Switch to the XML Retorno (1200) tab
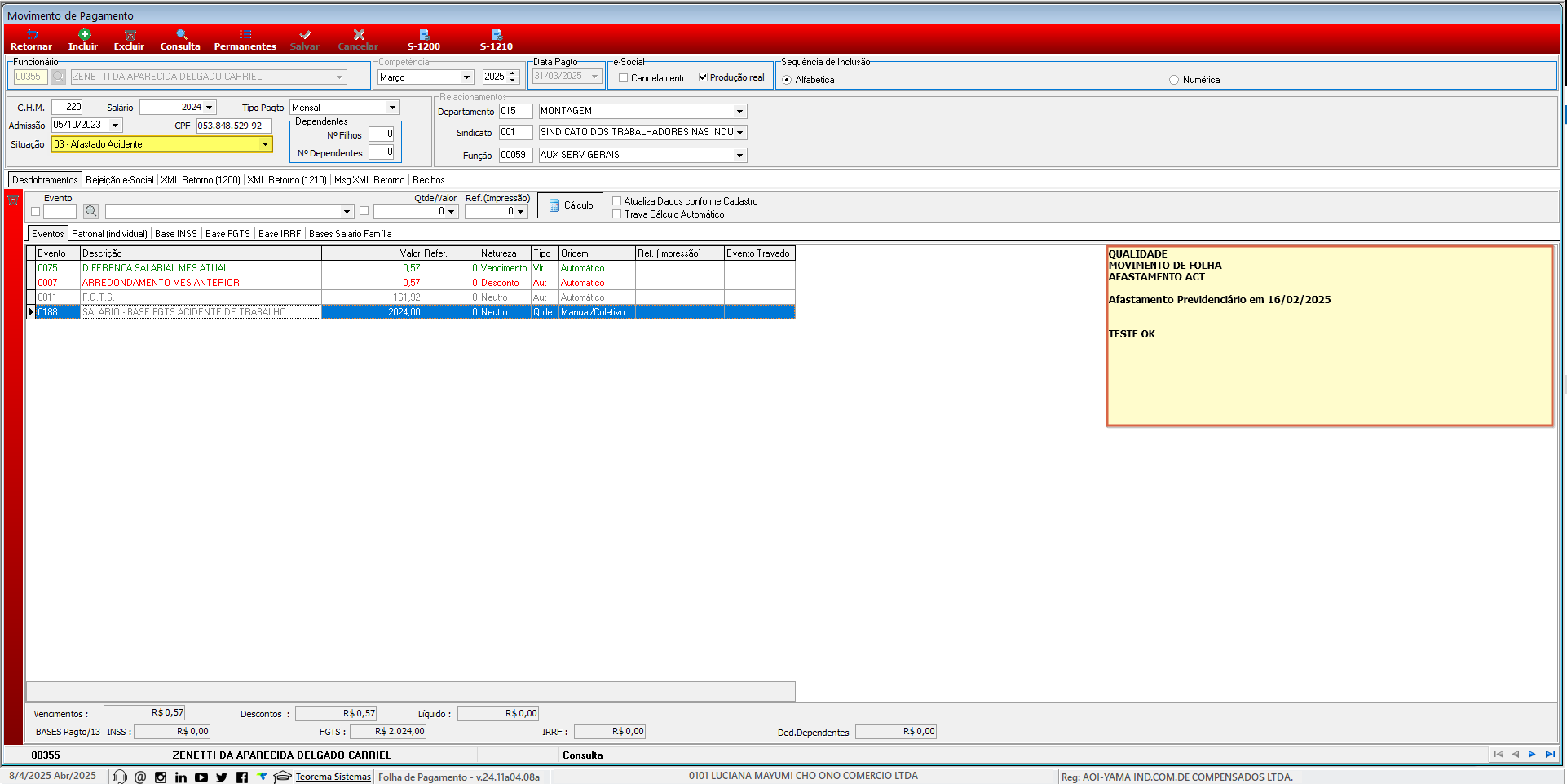This screenshot has width=1567, height=784. click(201, 180)
